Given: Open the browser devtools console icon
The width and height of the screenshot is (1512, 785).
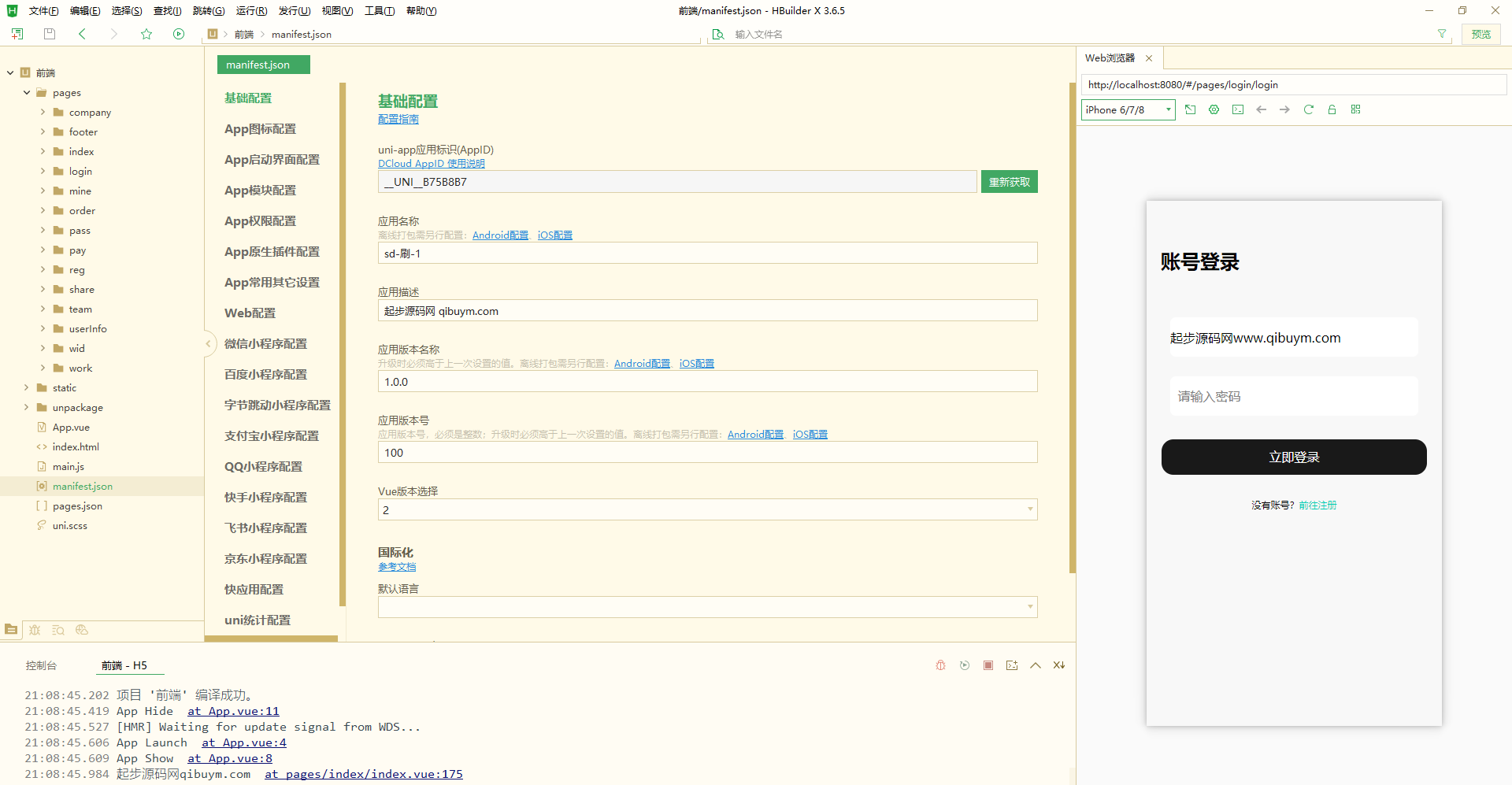Looking at the screenshot, I should coord(1238,109).
